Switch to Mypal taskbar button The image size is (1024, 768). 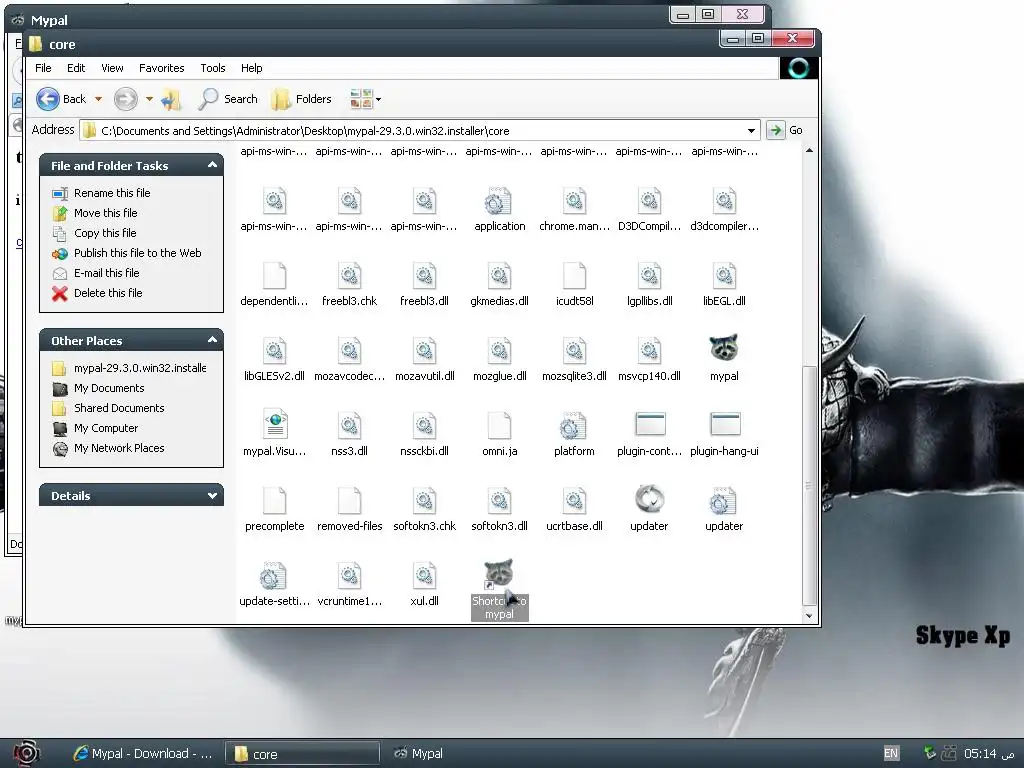[x=419, y=754]
